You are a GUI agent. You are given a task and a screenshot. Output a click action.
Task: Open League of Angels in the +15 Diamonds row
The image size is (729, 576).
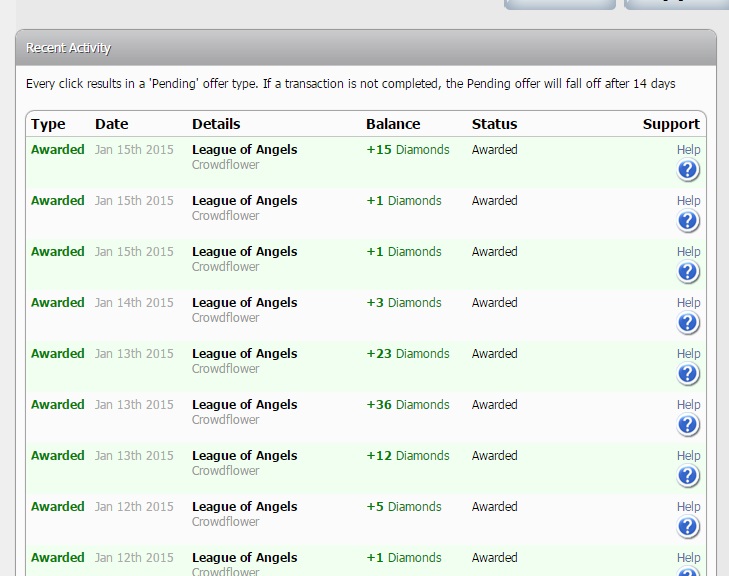point(244,150)
